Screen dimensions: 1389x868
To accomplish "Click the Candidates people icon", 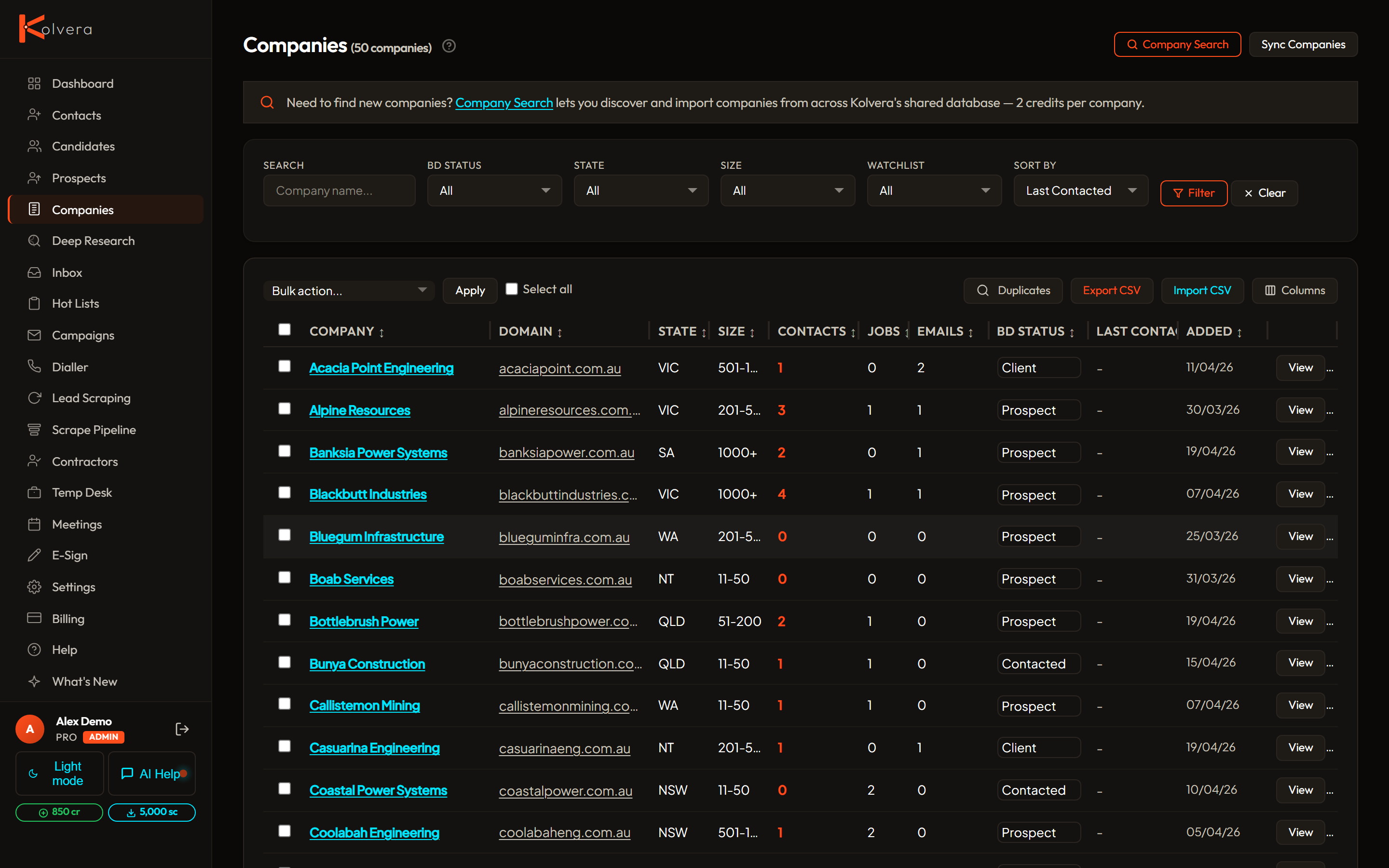I will pos(34,147).
